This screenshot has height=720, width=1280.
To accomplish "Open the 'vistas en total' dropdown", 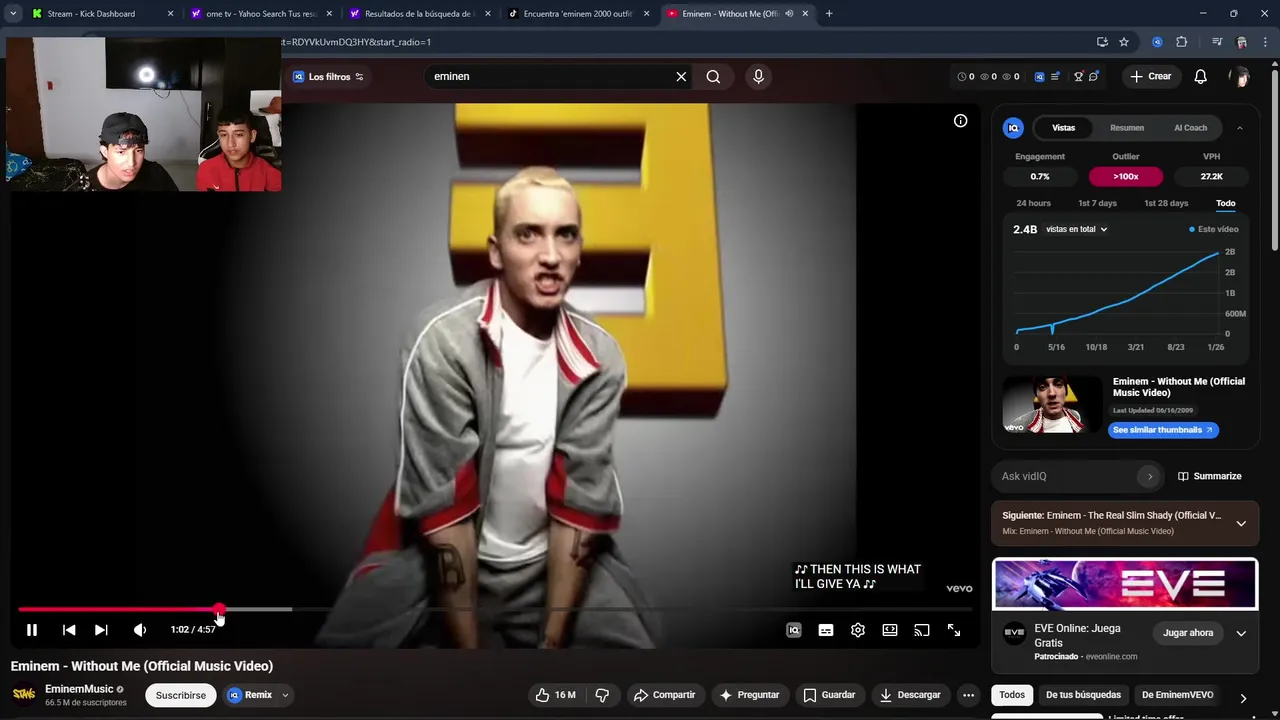I will (1077, 229).
